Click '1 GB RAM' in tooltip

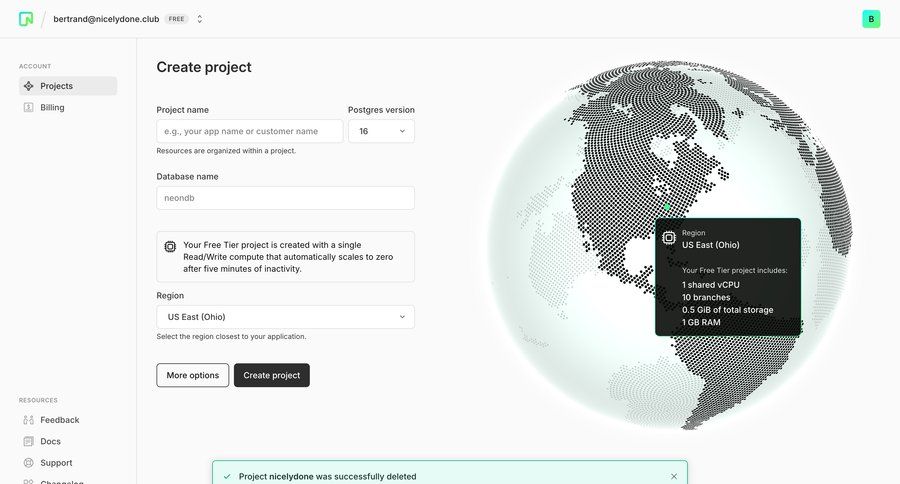[701, 323]
